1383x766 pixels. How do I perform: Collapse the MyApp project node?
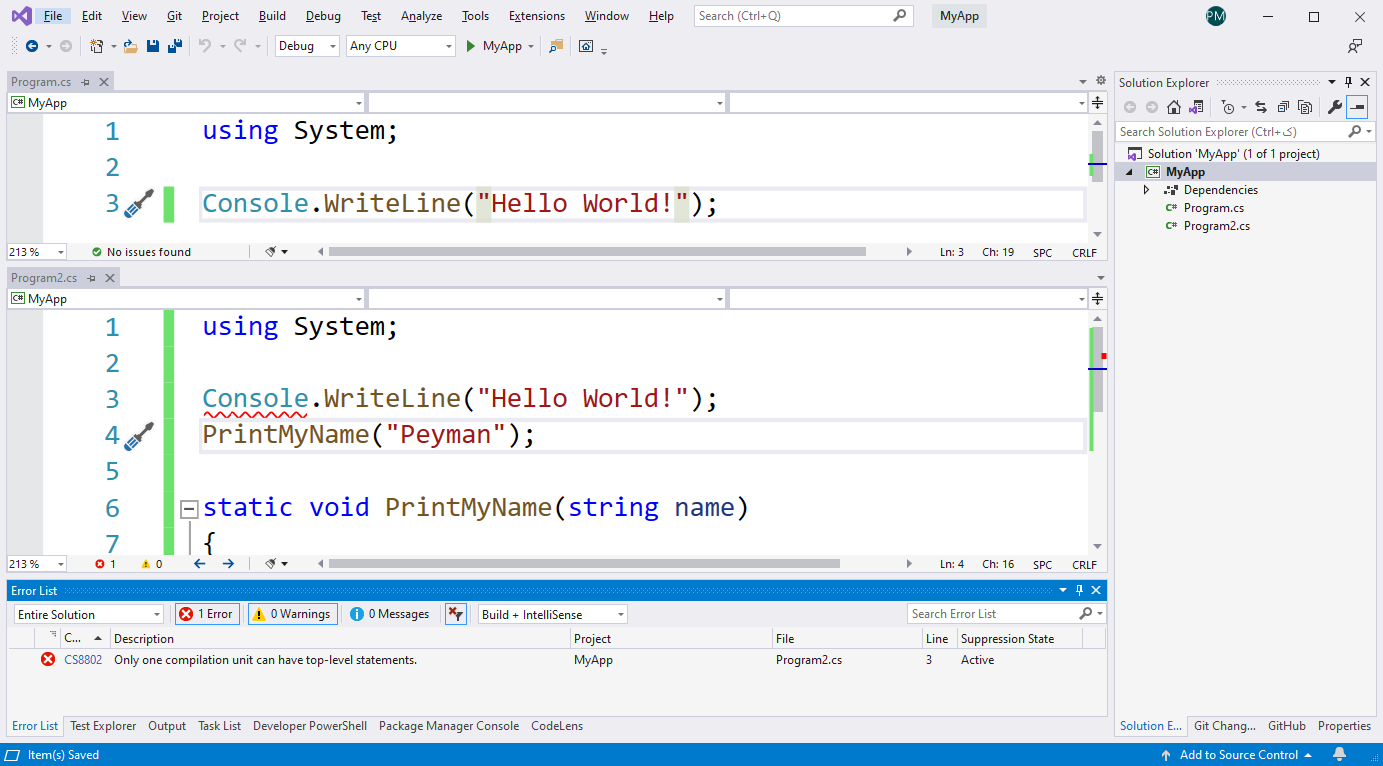coord(1130,172)
